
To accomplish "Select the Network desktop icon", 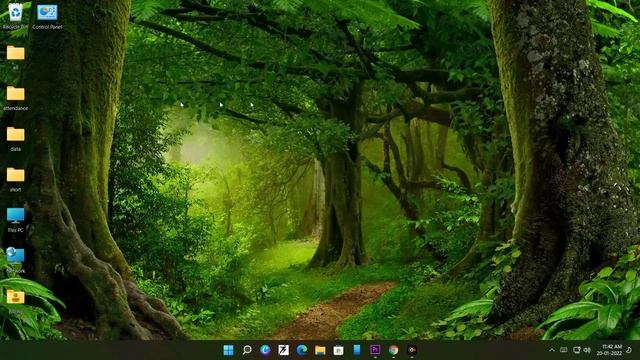I will point(16,260).
